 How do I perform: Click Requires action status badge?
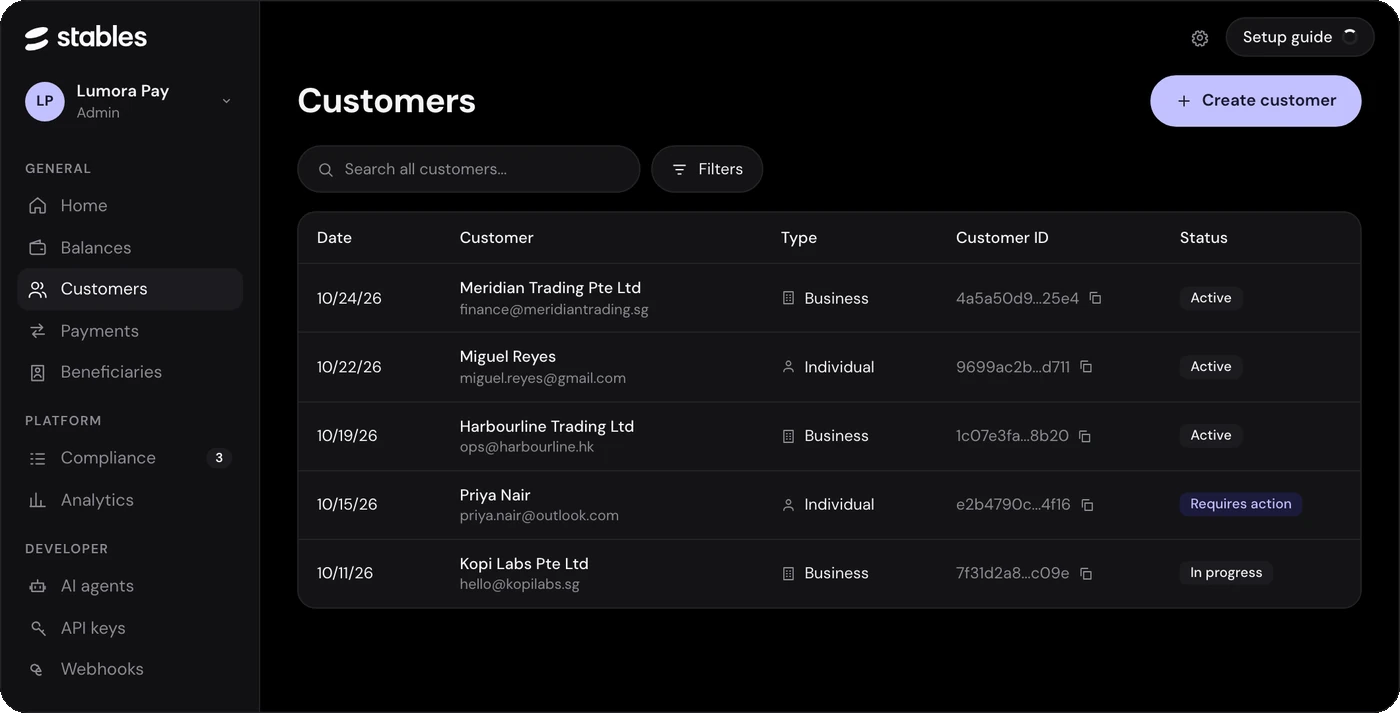1241,504
